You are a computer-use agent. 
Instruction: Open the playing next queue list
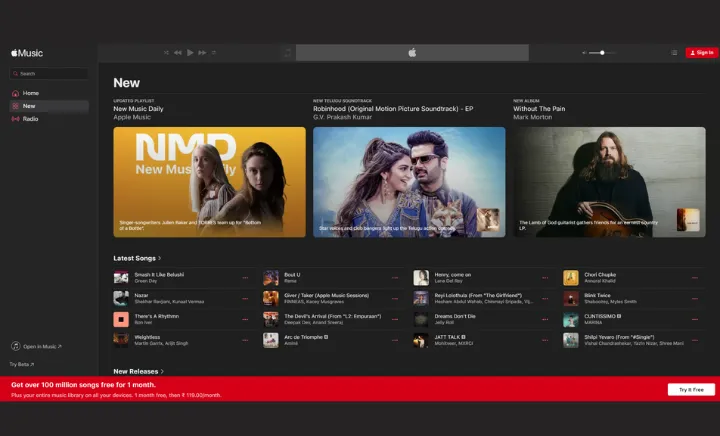pyautogui.click(x=674, y=53)
